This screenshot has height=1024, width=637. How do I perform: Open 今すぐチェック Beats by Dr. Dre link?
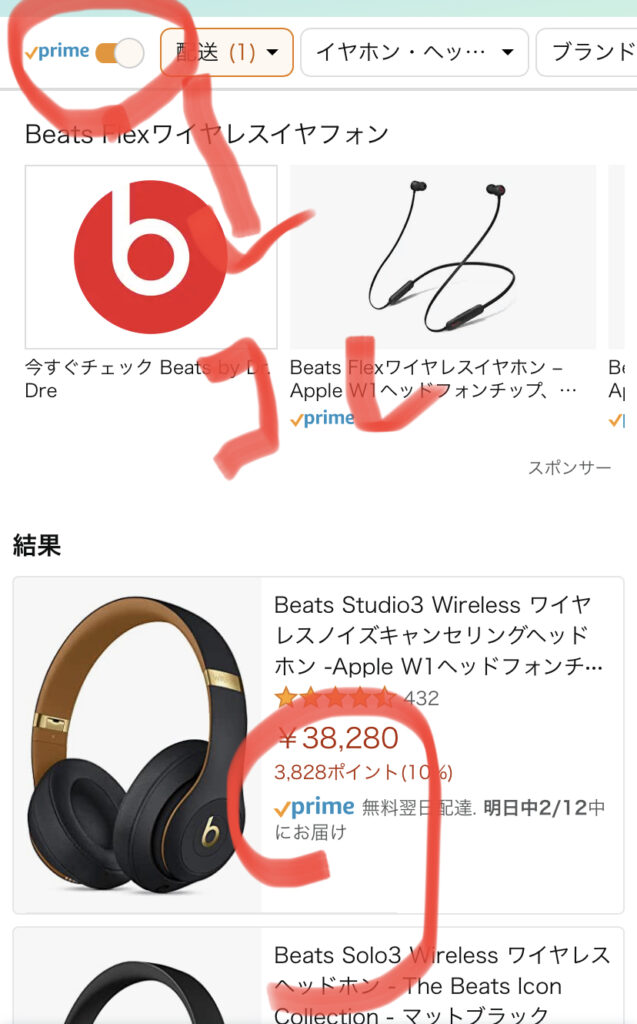tap(148, 379)
